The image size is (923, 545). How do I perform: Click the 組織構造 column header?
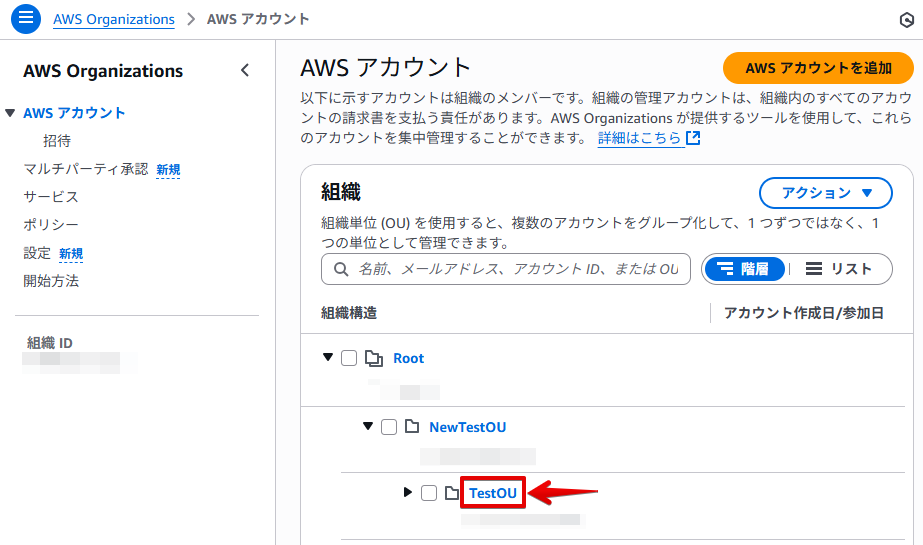tap(349, 313)
